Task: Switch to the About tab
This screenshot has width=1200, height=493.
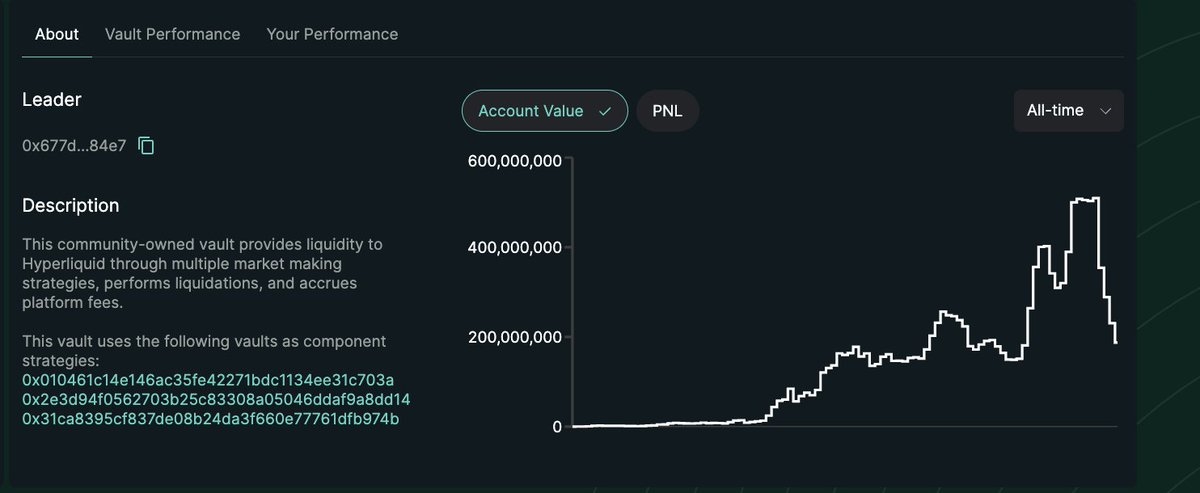Action: [57, 34]
